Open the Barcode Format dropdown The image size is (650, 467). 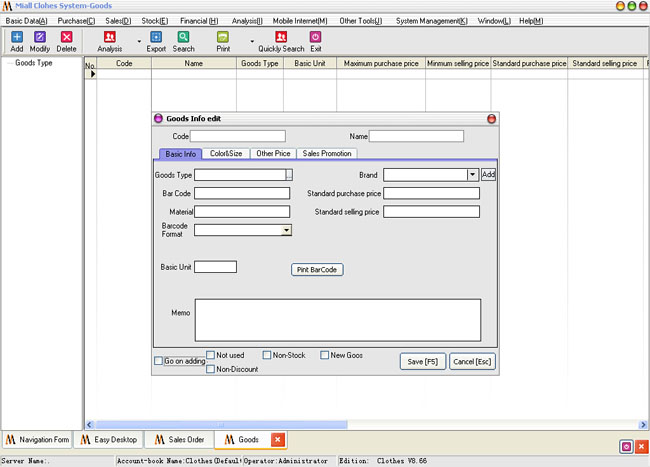coord(286,230)
